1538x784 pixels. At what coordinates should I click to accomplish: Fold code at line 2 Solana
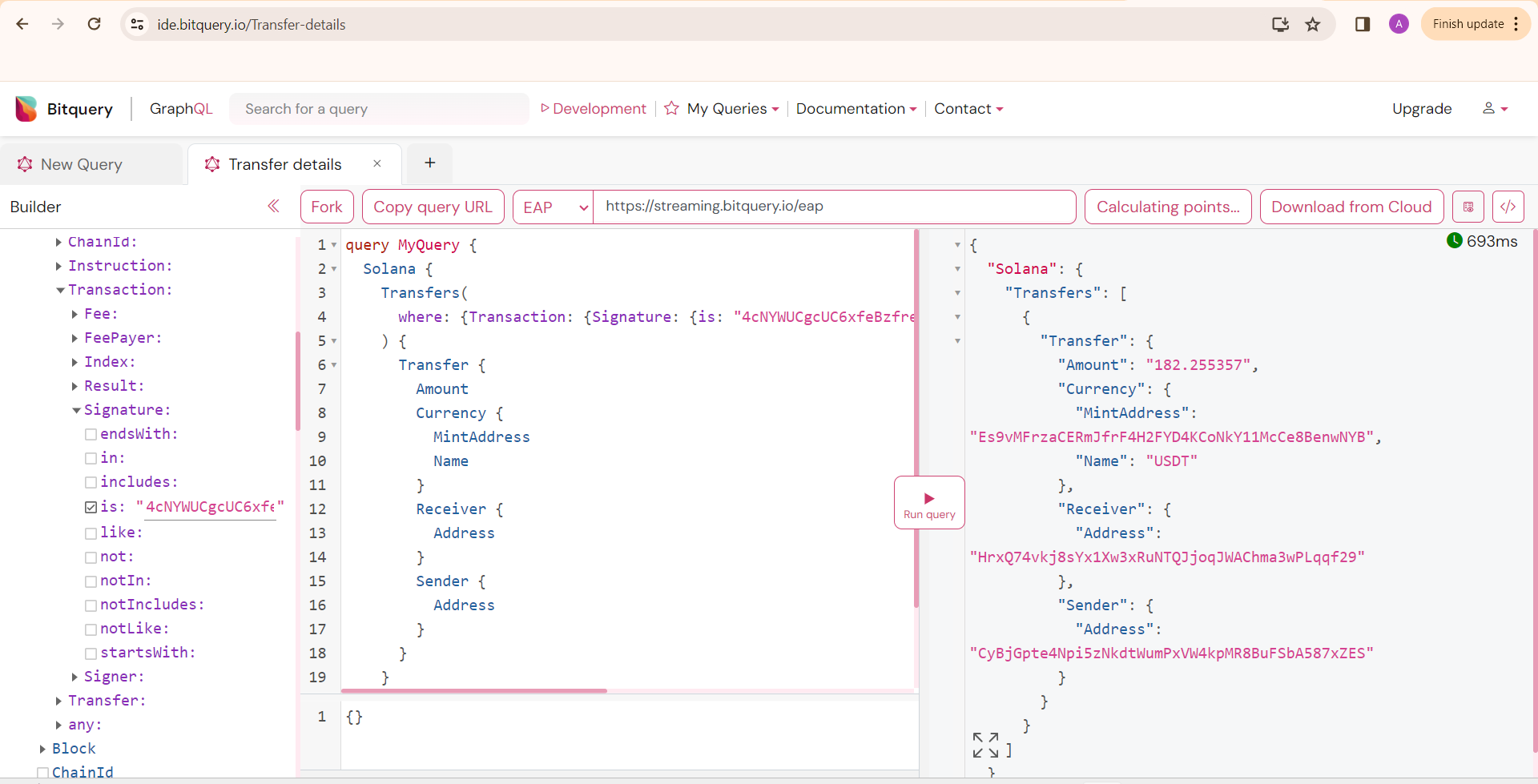point(334,269)
